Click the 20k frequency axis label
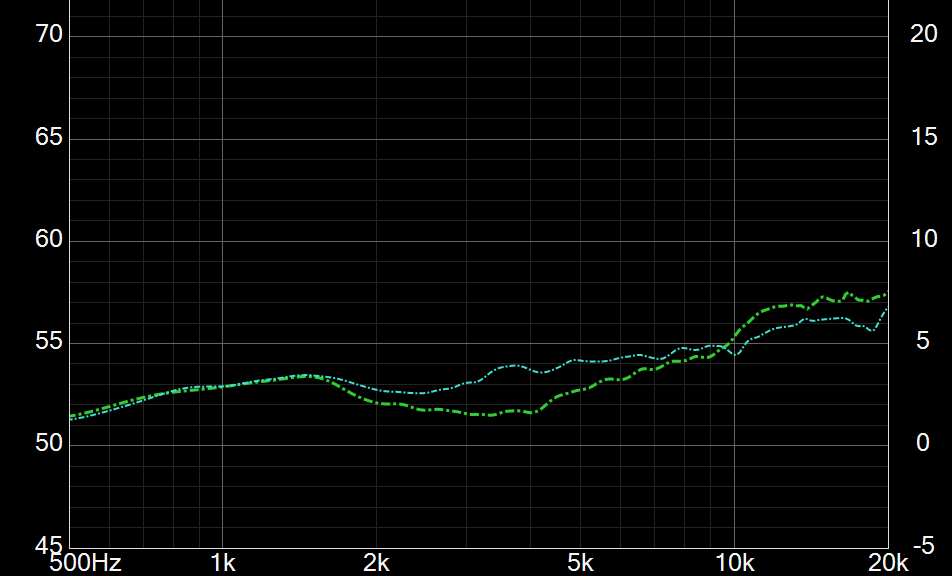The width and height of the screenshot is (952, 576). click(x=889, y=563)
